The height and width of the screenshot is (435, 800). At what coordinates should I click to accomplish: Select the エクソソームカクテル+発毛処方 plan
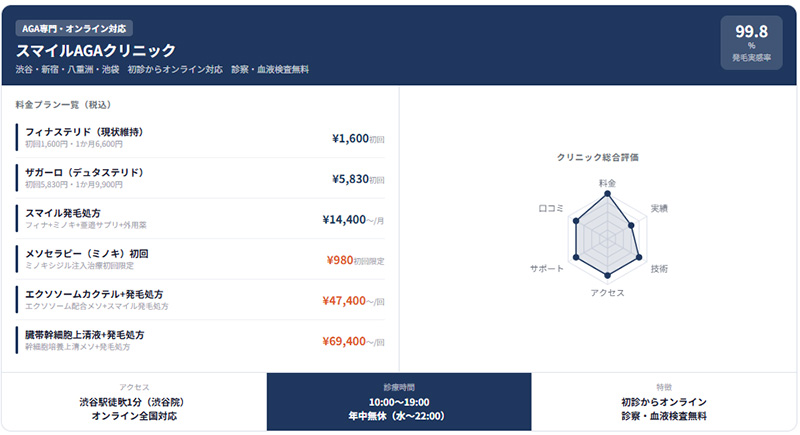pyautogui.click(x=200, y=300)
